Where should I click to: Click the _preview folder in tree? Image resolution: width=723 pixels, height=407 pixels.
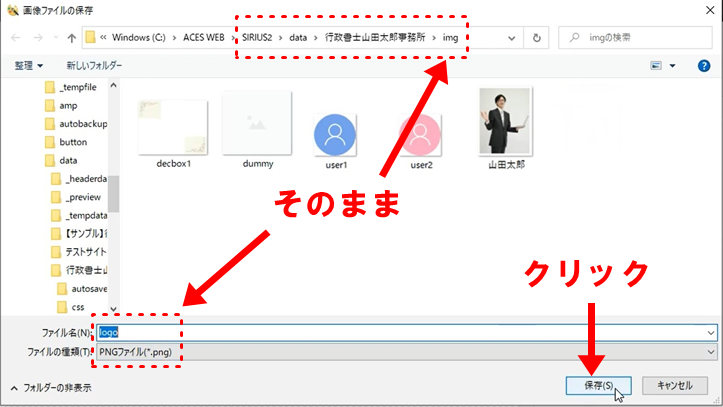pos(85,197)
